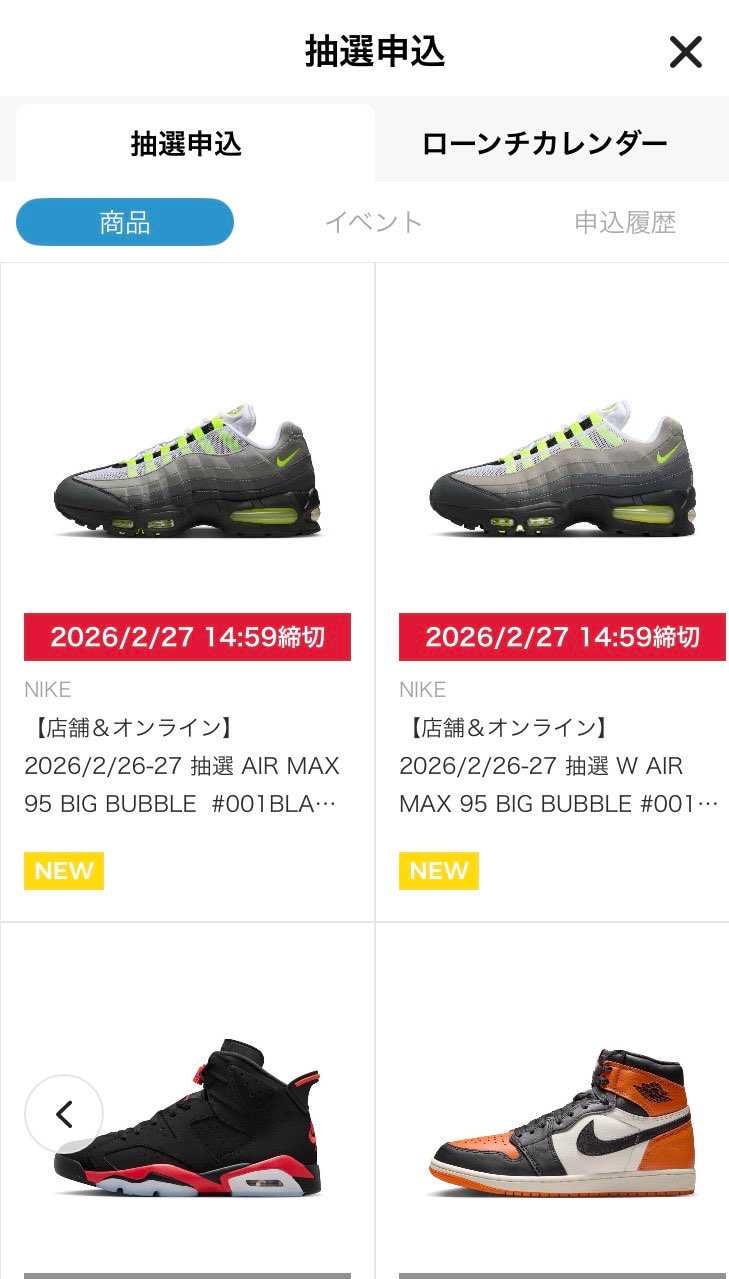Screen dimensions: 729x1279
Task: Open the 抽選 AIR MAX 95 BIG BUBBLE #001BLA title
Action: 182,766
